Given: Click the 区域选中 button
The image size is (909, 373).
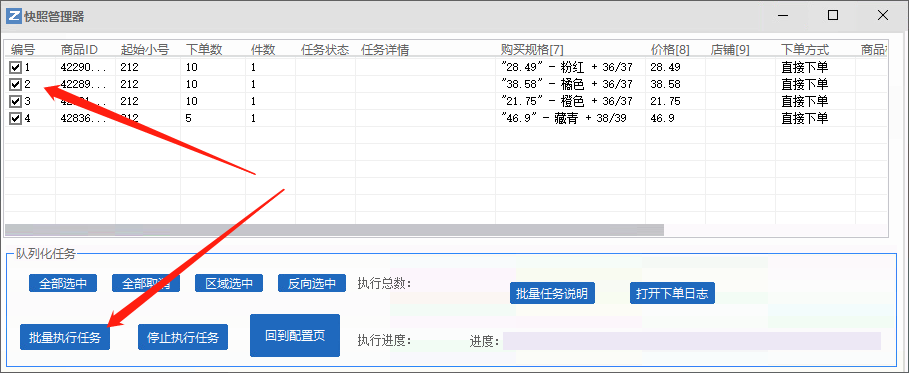Looking at the screenshot, I should [x=229, y=283].
